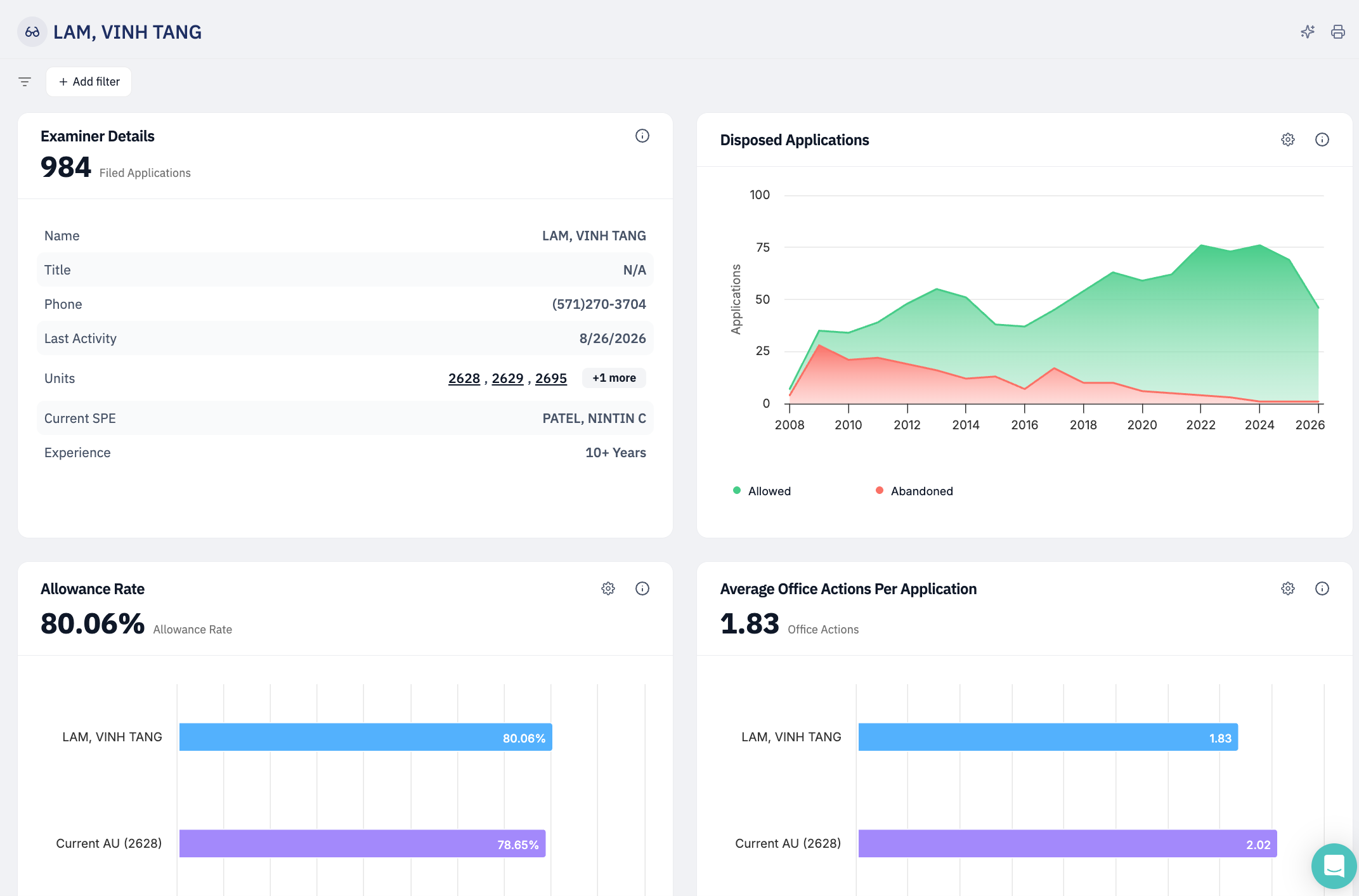Image resolution: width=1359 pixels, height=896 pixels.
Task: Click the print icon in header
Action: click(x=1338, y=32)
